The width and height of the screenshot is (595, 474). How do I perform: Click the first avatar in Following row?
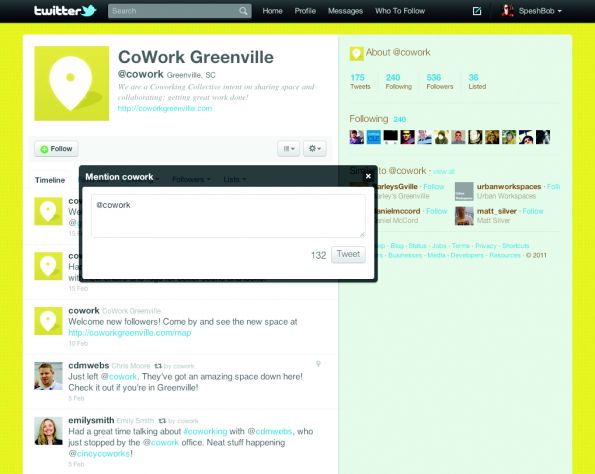click(x=356, y=137)
